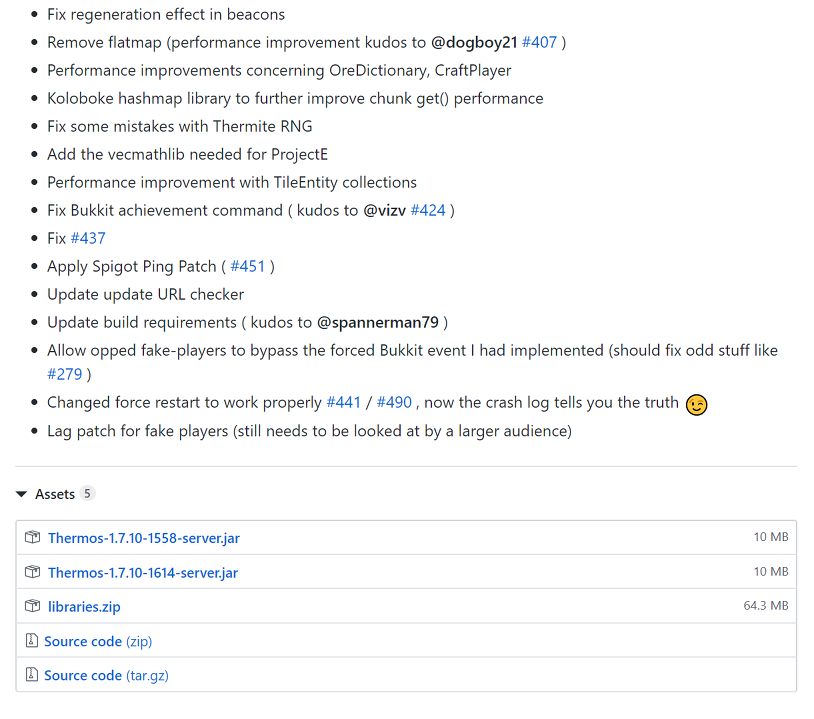
Task: Click the winking face emoji
Action: 696,404
